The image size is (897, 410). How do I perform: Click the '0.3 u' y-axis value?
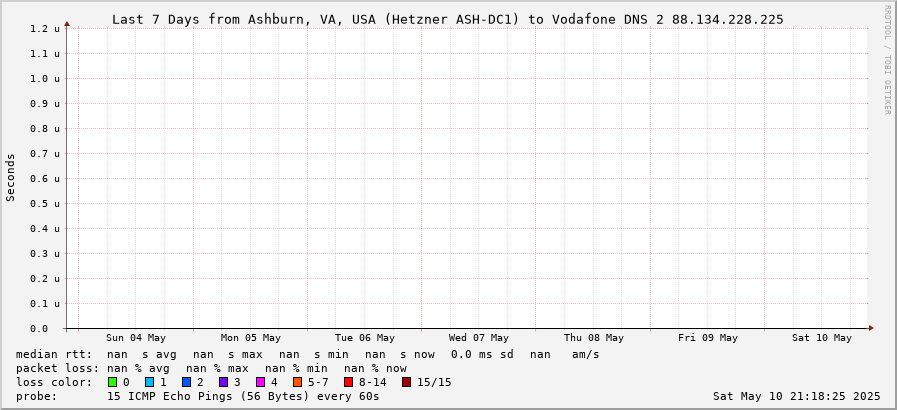45,253
